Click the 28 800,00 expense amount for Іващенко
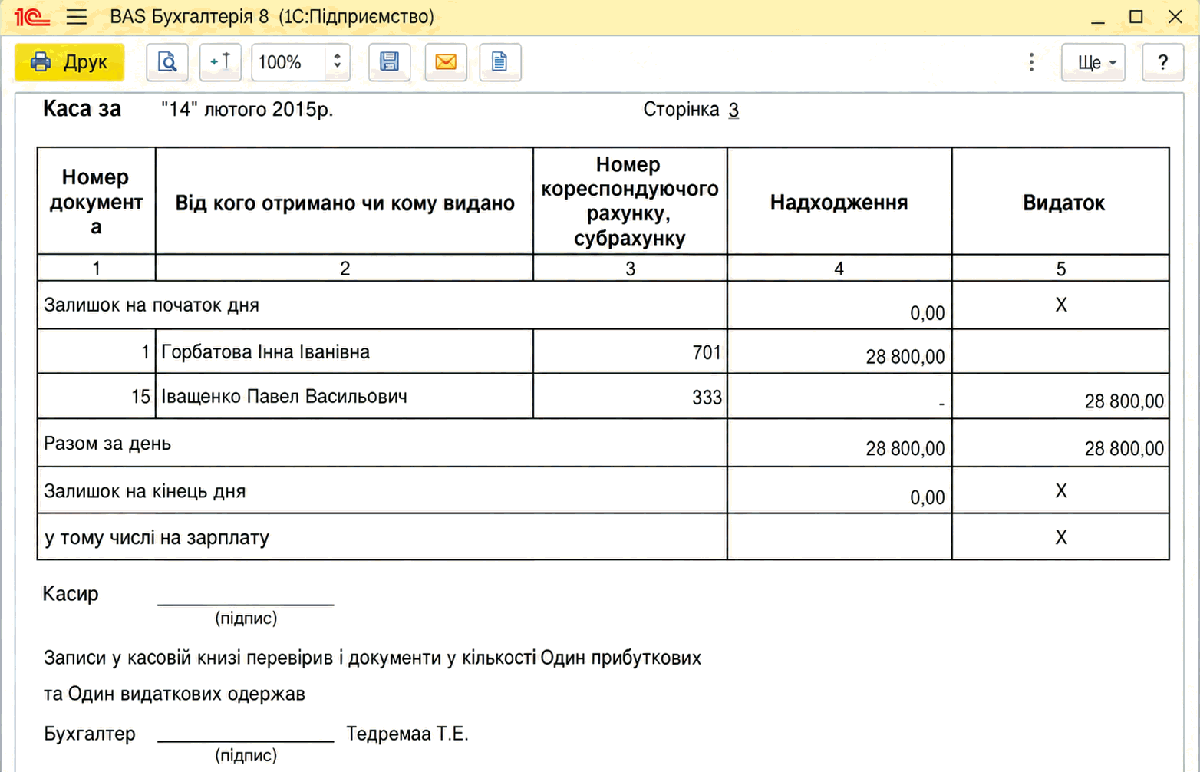 1124,401
